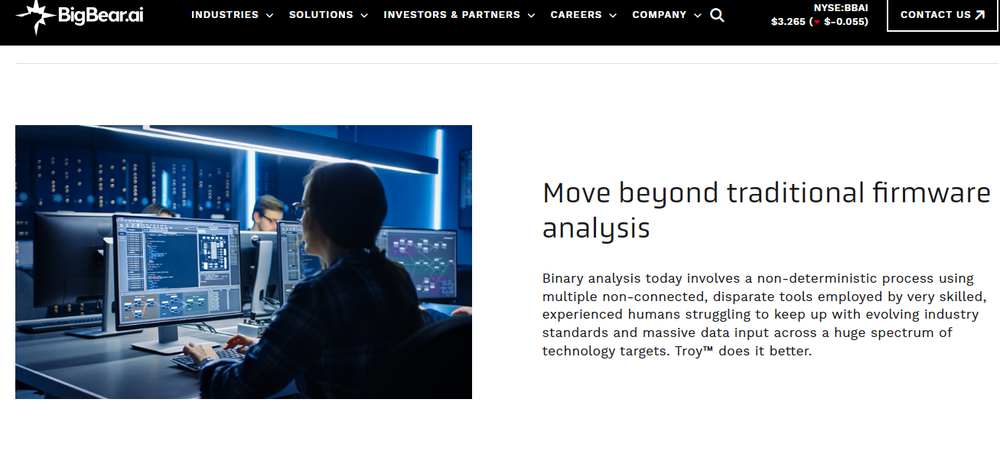The image size is (1000, 453).
Task: Open the Solutions menu
Action: click(x=321, y=15)
